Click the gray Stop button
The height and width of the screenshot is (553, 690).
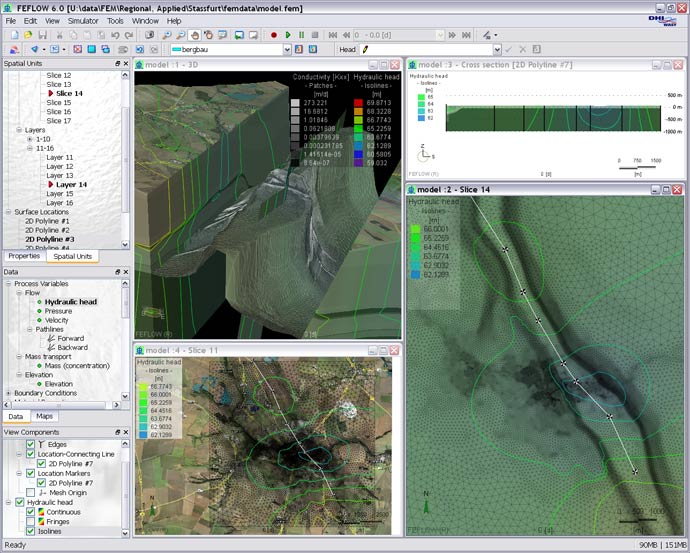[315, 35]
